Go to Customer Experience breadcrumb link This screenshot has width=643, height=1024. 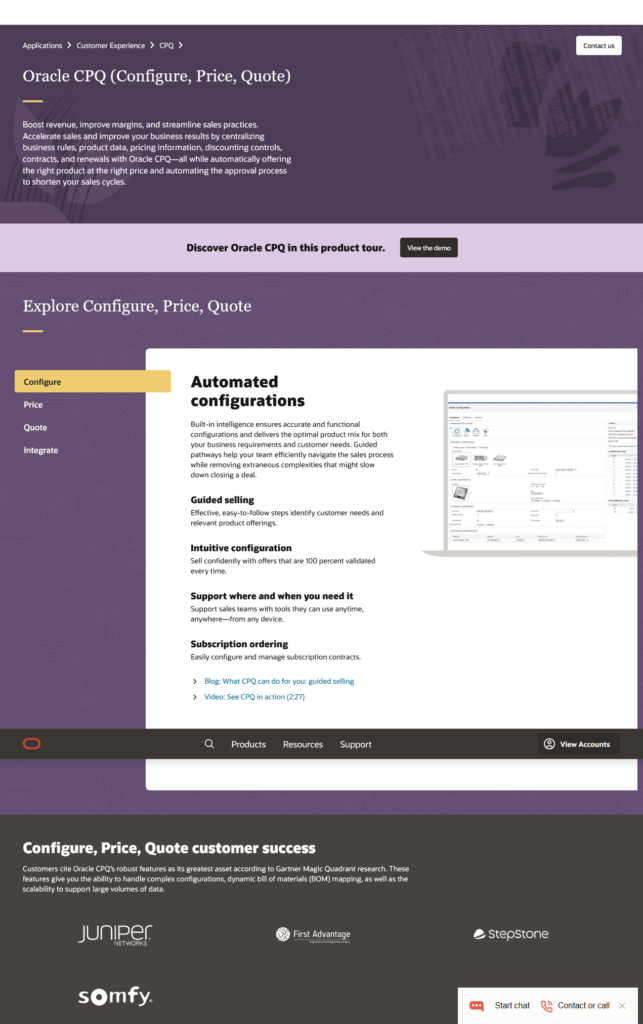(x=110, y=46)
